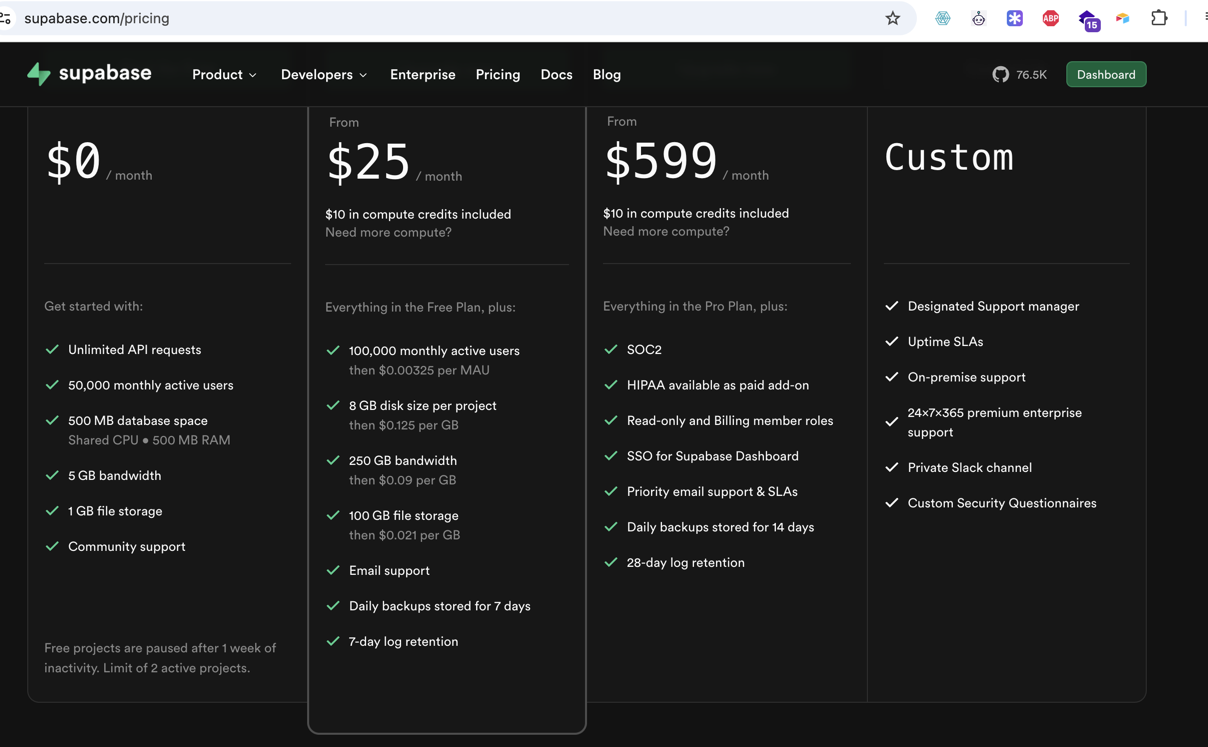Viewport: 1208px width, 747px height.
Task: Open the GitHub repository via the GitHub icon
Action: [x=1001, y=73]
